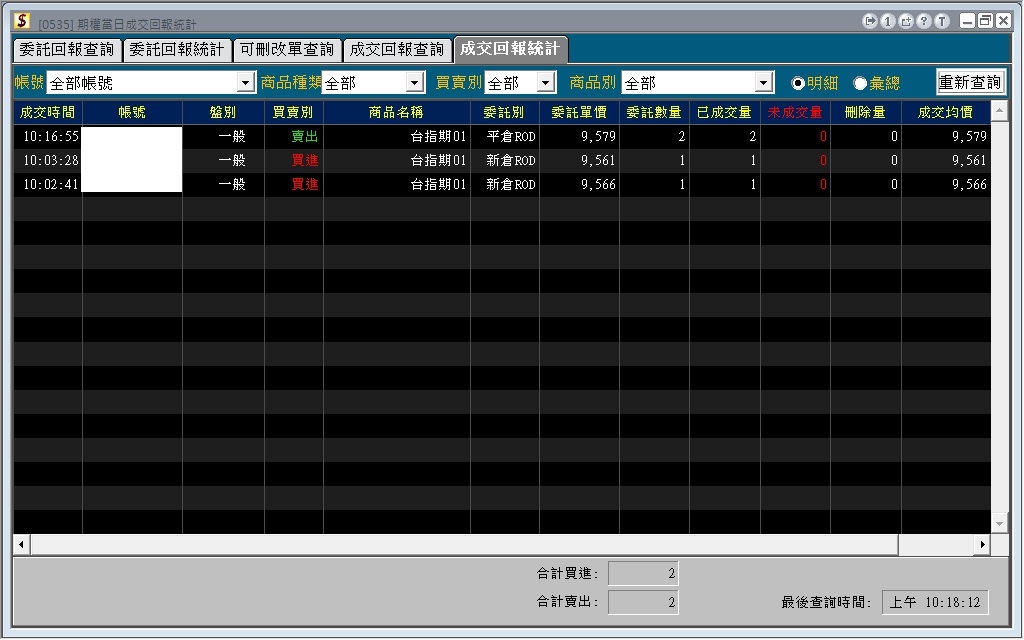This screenshot has width=1024, height=640.
Task: Click the vertical scrollbar up arrow
Action: tap(999, 111)
